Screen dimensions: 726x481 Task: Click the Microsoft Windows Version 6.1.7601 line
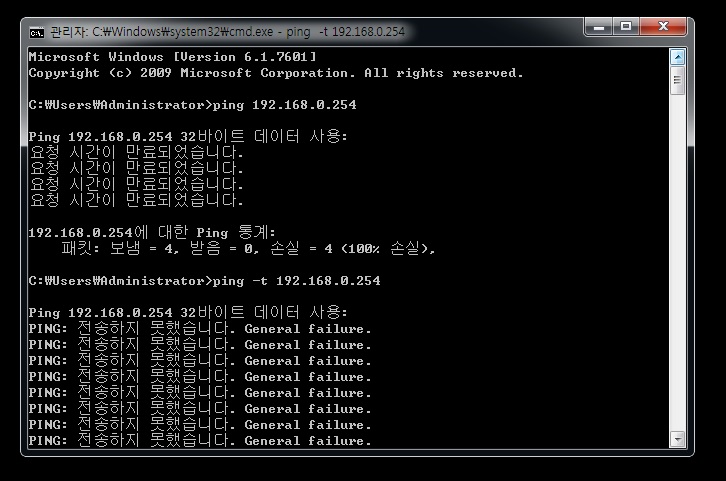click(172, 57)
